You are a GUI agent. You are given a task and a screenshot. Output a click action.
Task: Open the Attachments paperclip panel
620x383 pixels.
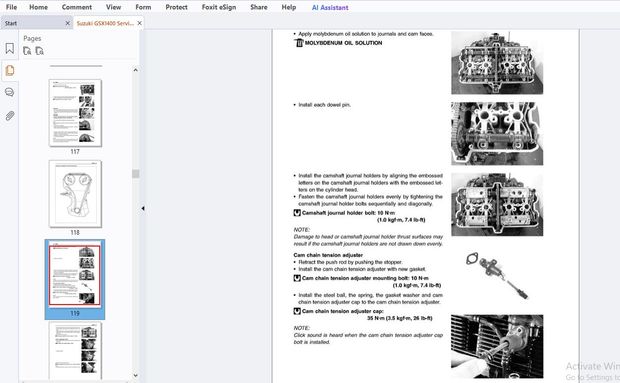[x=10, y=115]
